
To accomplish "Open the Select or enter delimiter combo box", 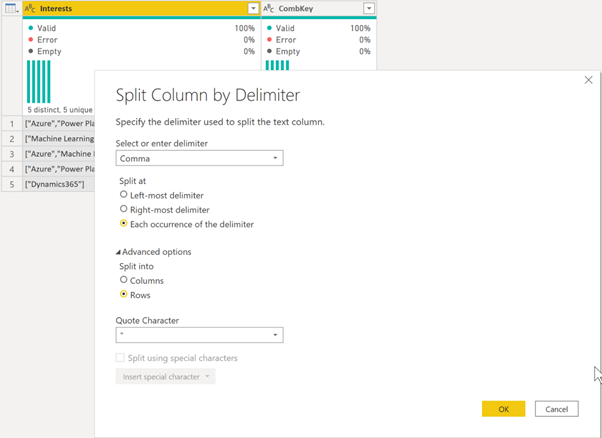I will [x=199, y=158].
